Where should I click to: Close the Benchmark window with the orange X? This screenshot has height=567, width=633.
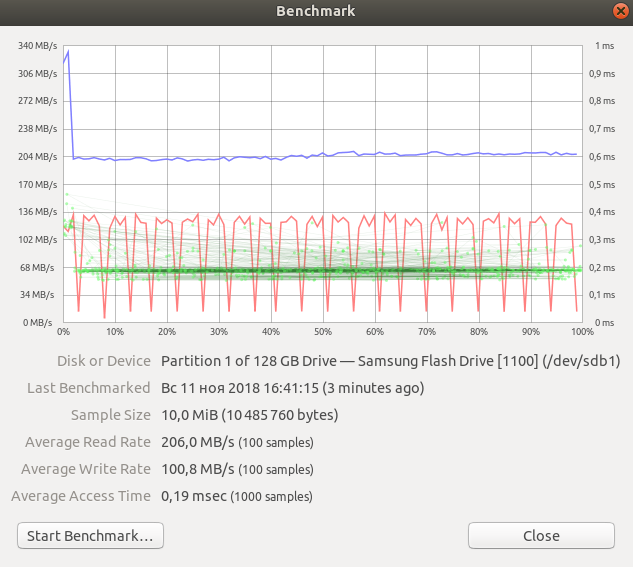click(x=620, y=11)
